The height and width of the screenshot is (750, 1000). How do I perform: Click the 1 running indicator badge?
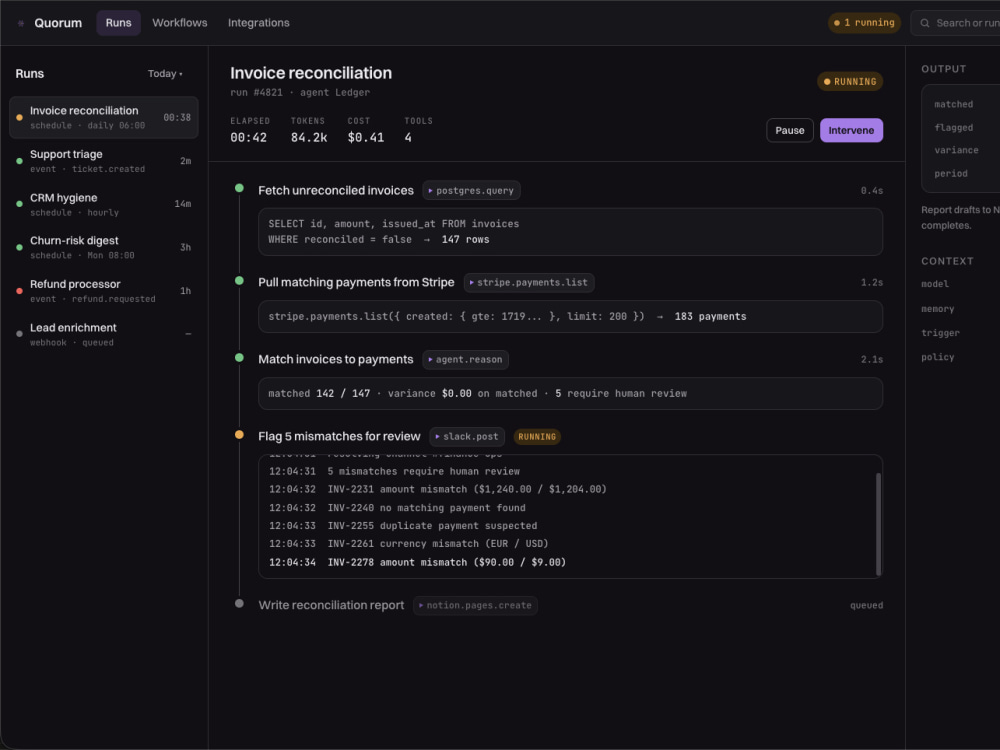[864, 23]
